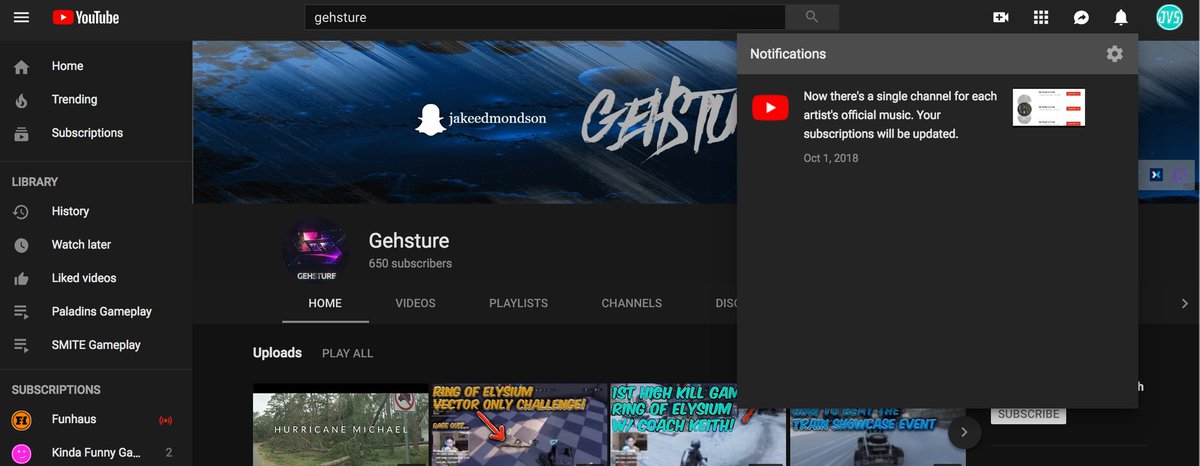Click the History clock icon
The width and height of the screenshot is (1200, 466).
[21, 212]
